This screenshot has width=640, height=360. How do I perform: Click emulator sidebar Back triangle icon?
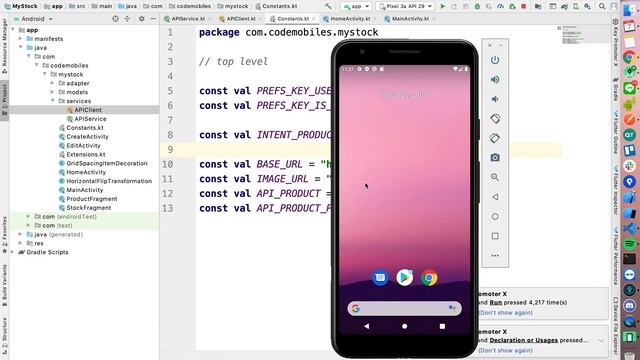click(x=495, y=197)
